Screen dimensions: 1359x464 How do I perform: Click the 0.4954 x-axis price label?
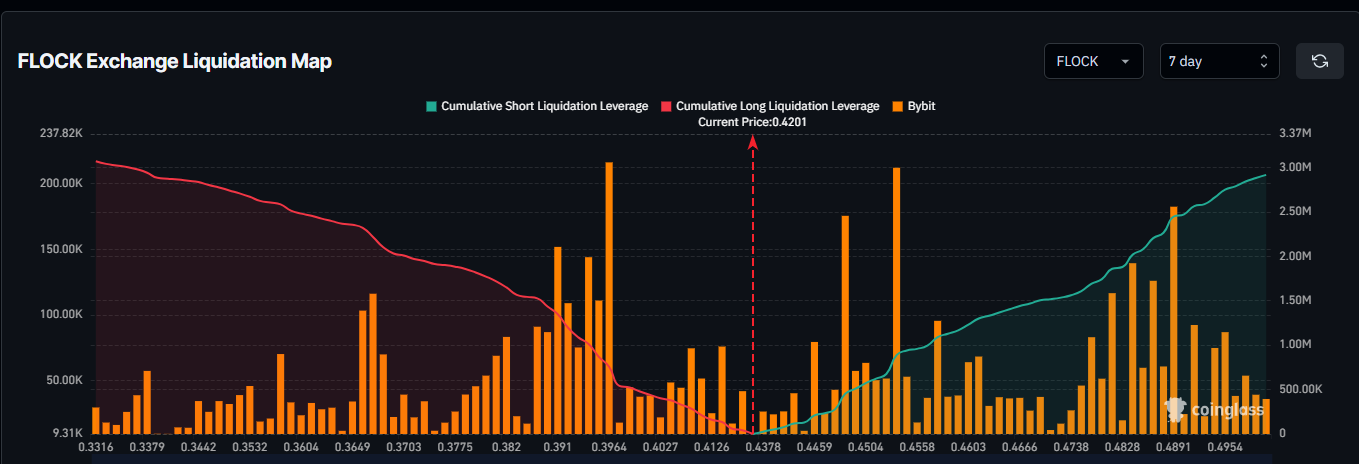pyautogui.click(x=1229, y=446)
